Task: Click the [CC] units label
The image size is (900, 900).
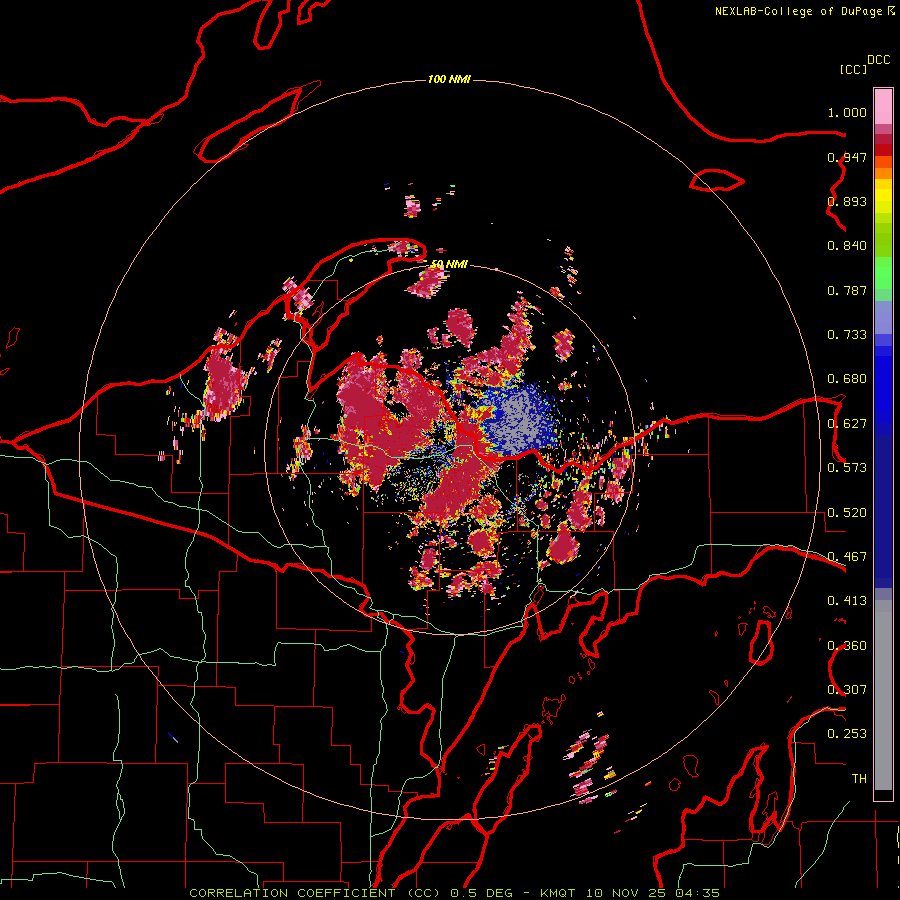Action: pos(853,69)
